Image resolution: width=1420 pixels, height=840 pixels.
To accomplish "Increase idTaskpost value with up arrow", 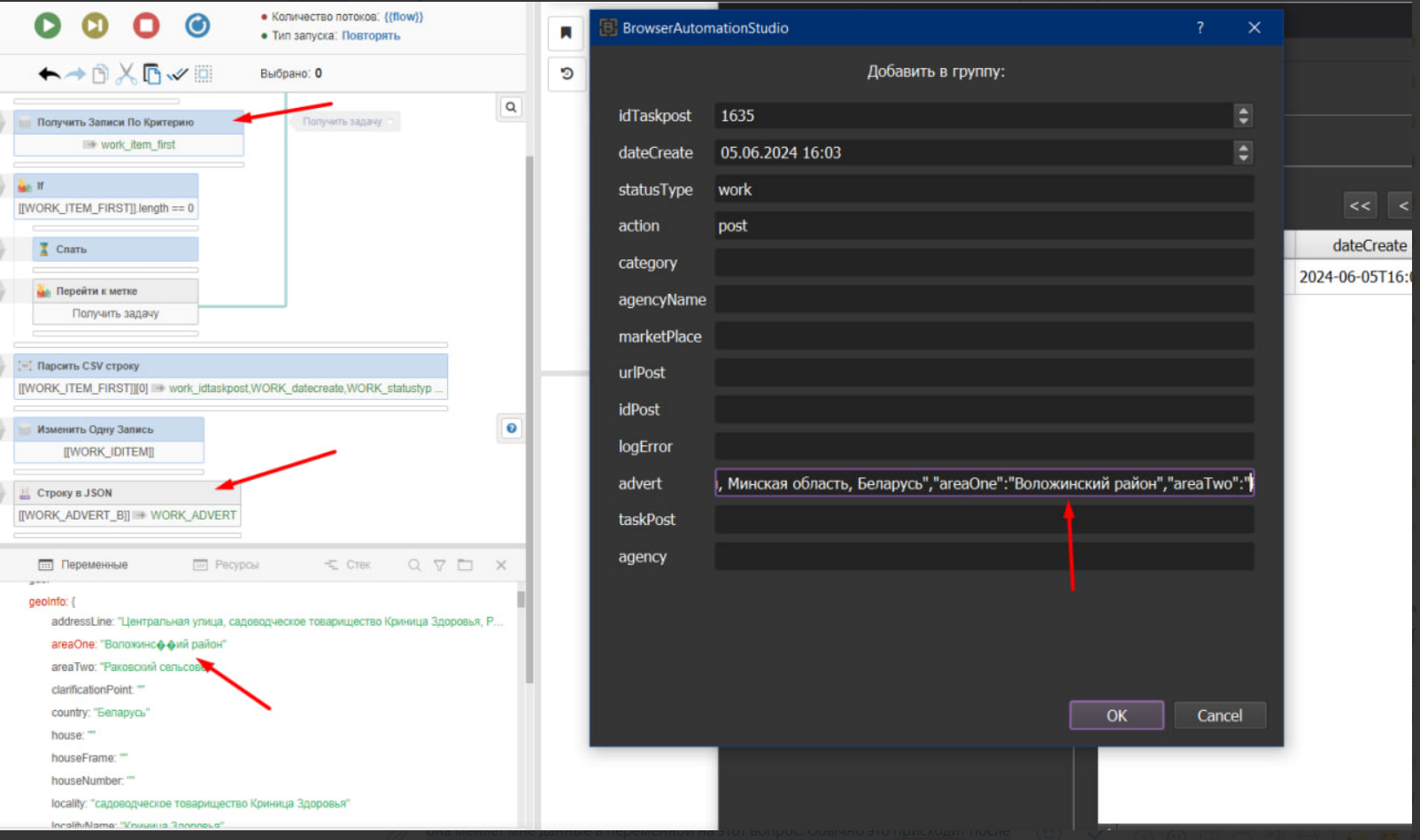I will 1243,111.
